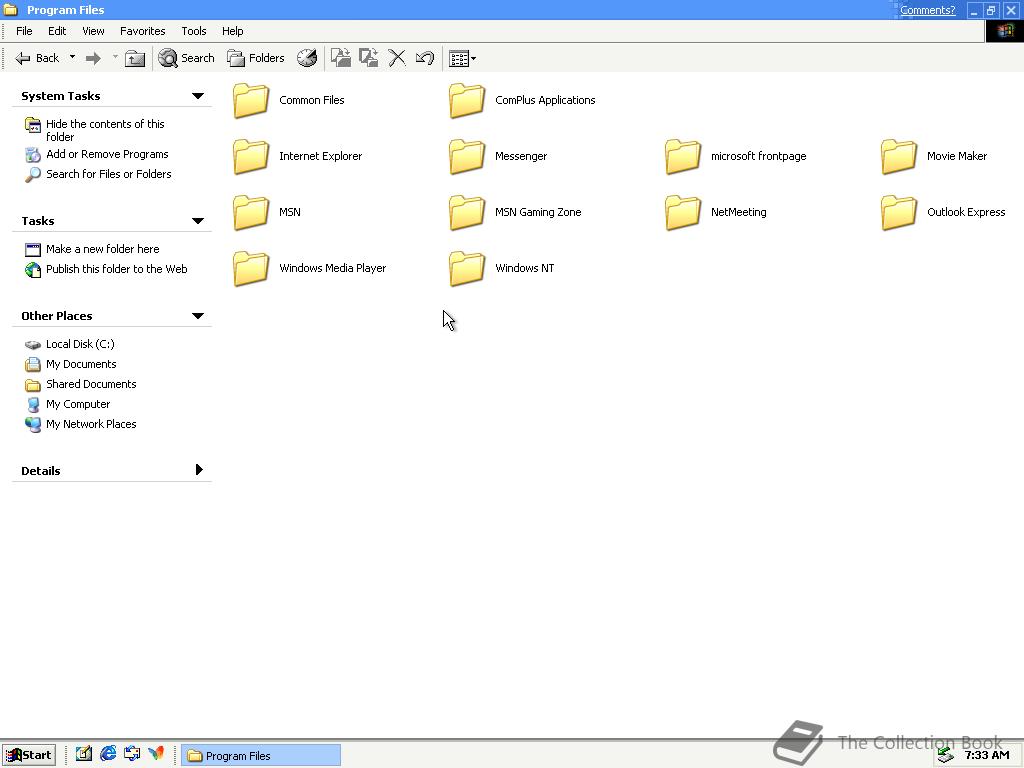The height and width of the screenshot is (768, 1024).
Task: Select the NetMeeting folder
Action: 716,213
